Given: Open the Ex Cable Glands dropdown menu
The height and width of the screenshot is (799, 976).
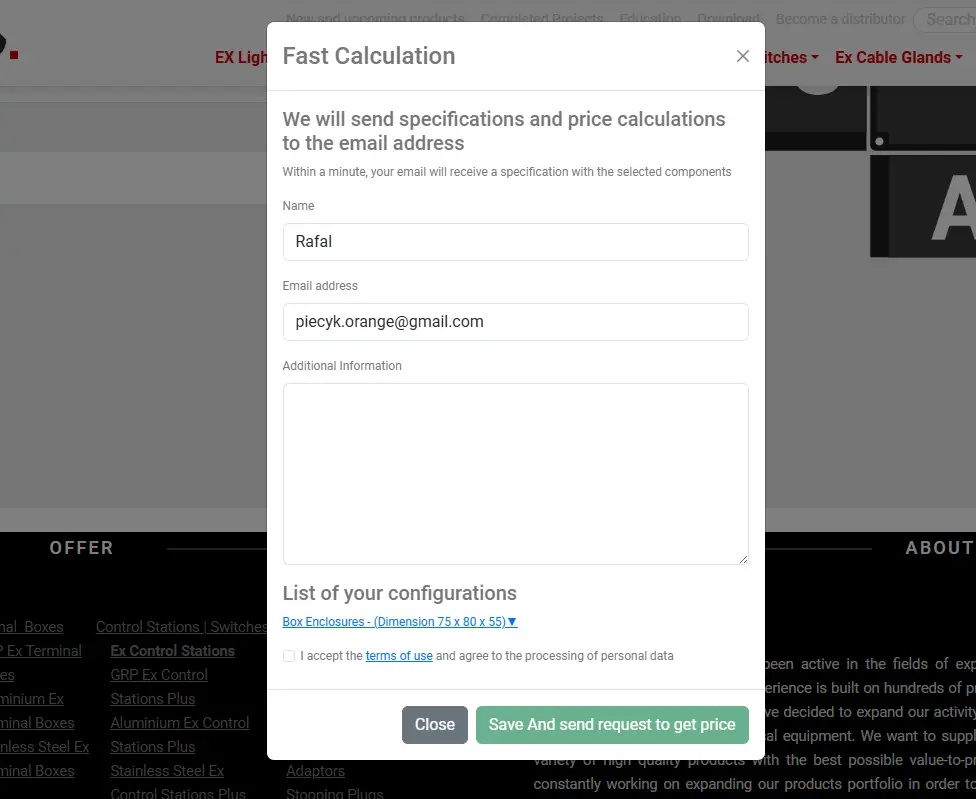Looking at the screenshot, I should coord(898,58).
